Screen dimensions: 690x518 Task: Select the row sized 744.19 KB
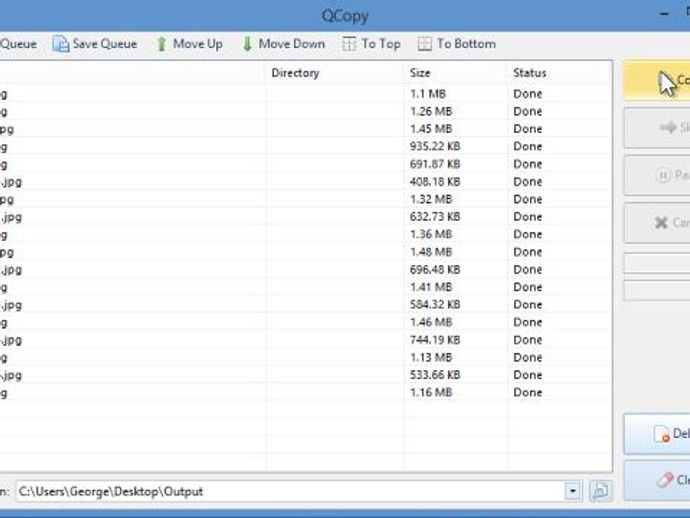(306, 340)
